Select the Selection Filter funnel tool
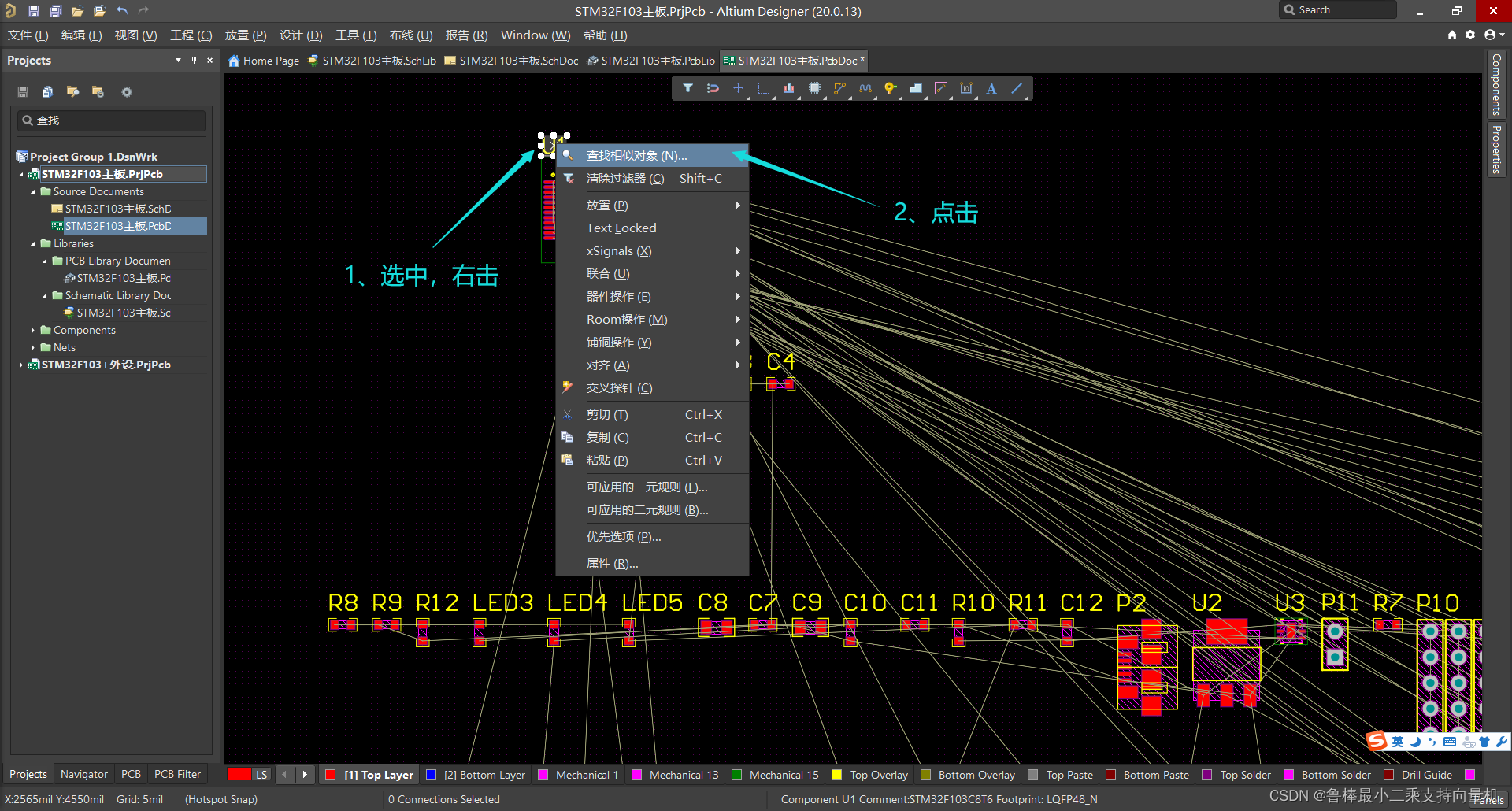 click(x=687, y=88)
